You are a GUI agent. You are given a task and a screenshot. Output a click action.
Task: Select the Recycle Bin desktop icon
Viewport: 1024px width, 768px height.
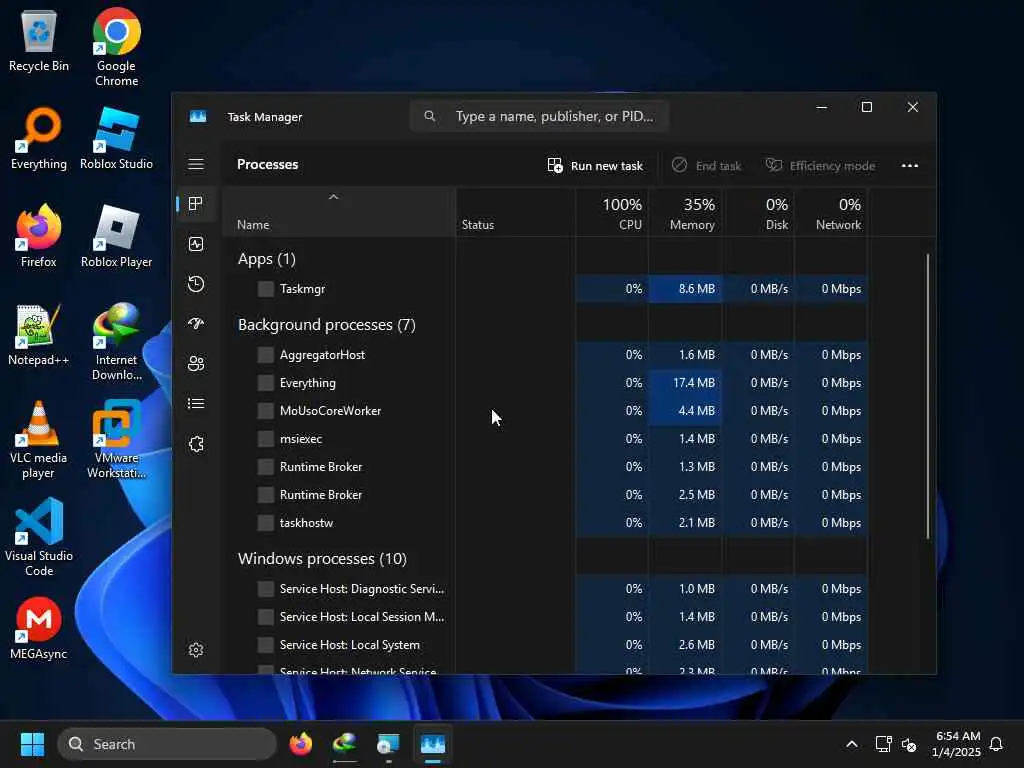(x=39, y=40)
